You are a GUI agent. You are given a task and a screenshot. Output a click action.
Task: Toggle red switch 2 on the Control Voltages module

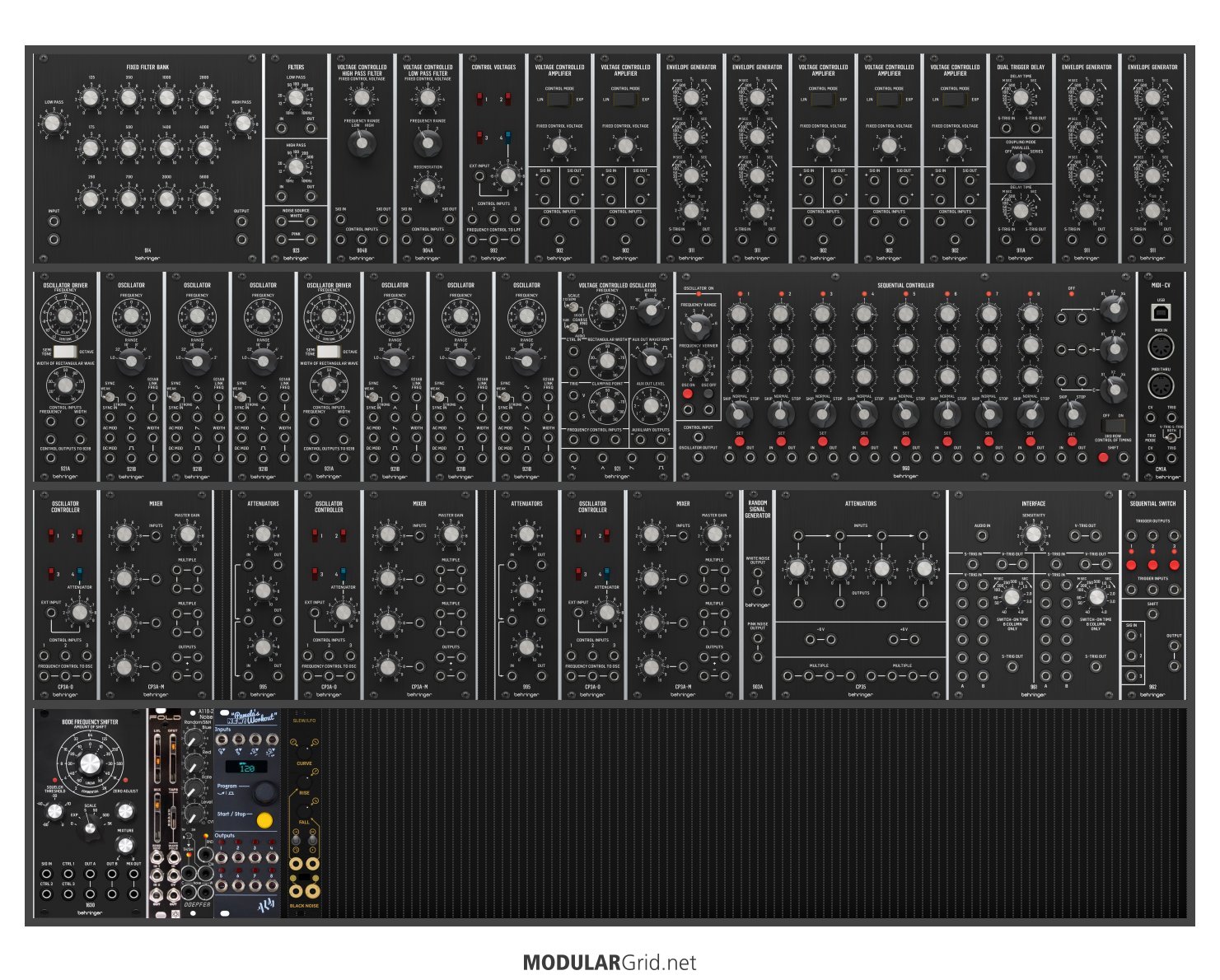pyautogui.click(x=507, y=100)
